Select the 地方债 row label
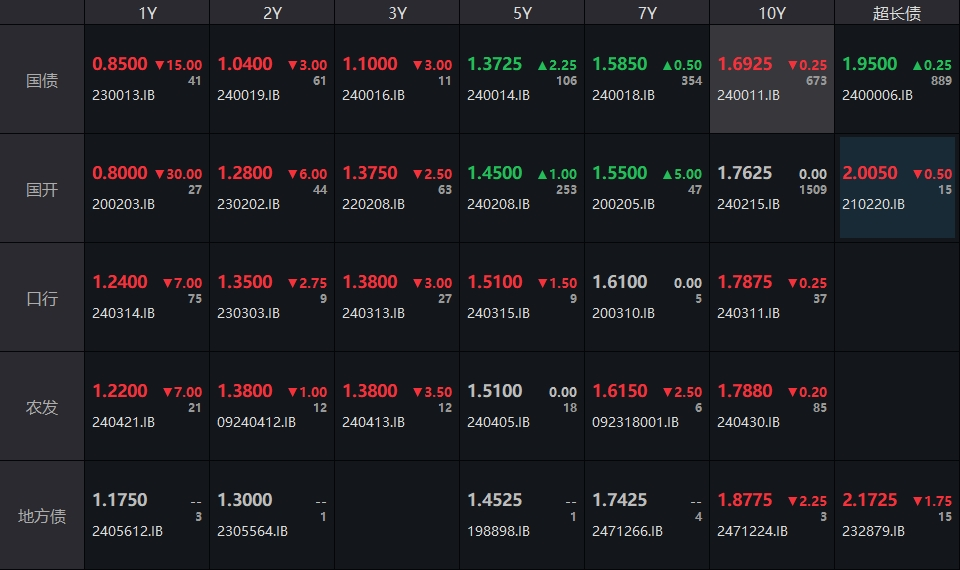 [x=42, y=516]
